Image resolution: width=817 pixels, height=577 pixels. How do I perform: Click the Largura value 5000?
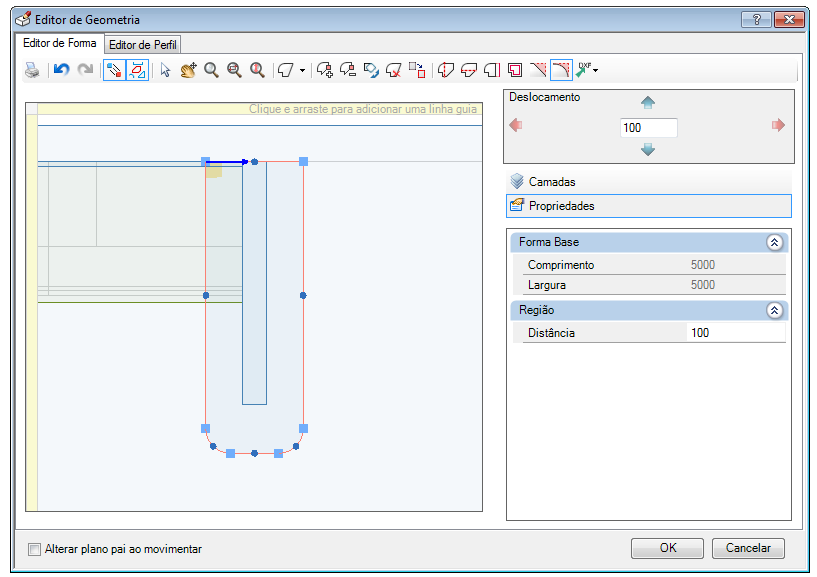[703, 285]
